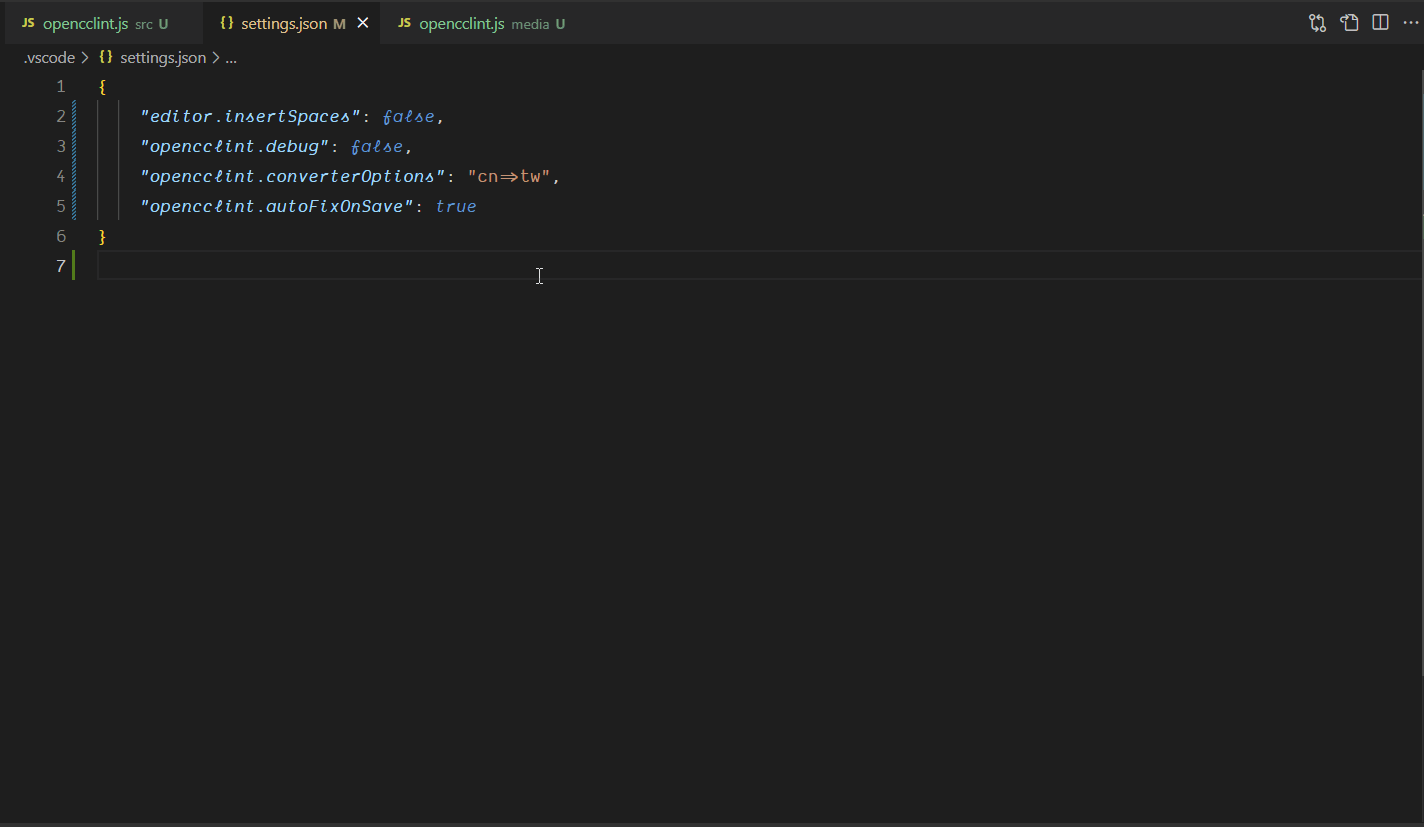Screen dimensions: 1424x827
Task: Click the Open Changes icon in the editor toolbar
Action: click(1317, 22)
